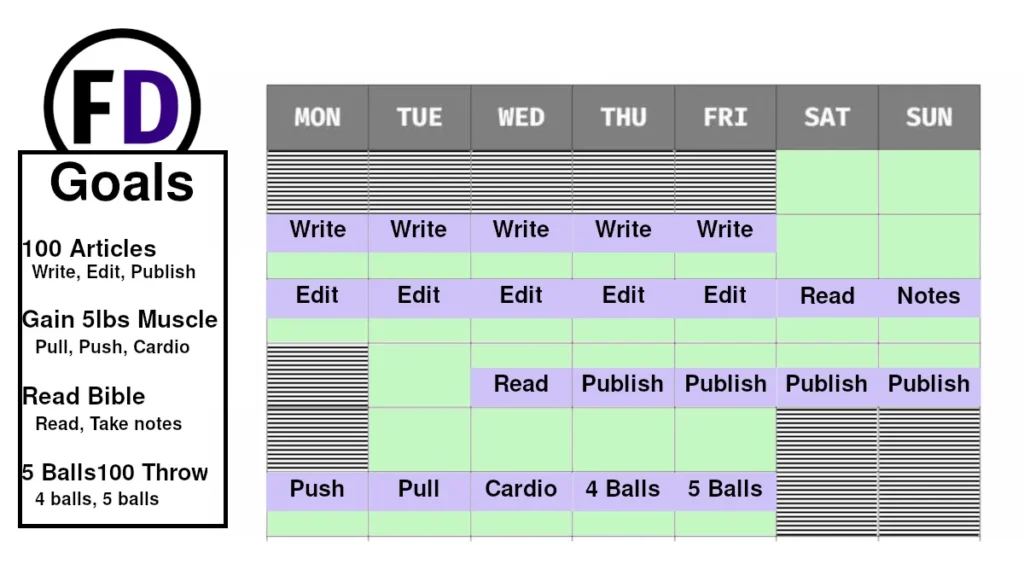Click the Cardio block on Wednesday
1024x576 pixels.
521,491
